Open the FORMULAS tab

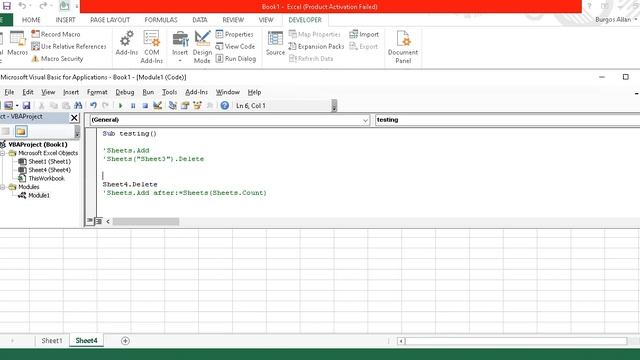coord(161,20)
